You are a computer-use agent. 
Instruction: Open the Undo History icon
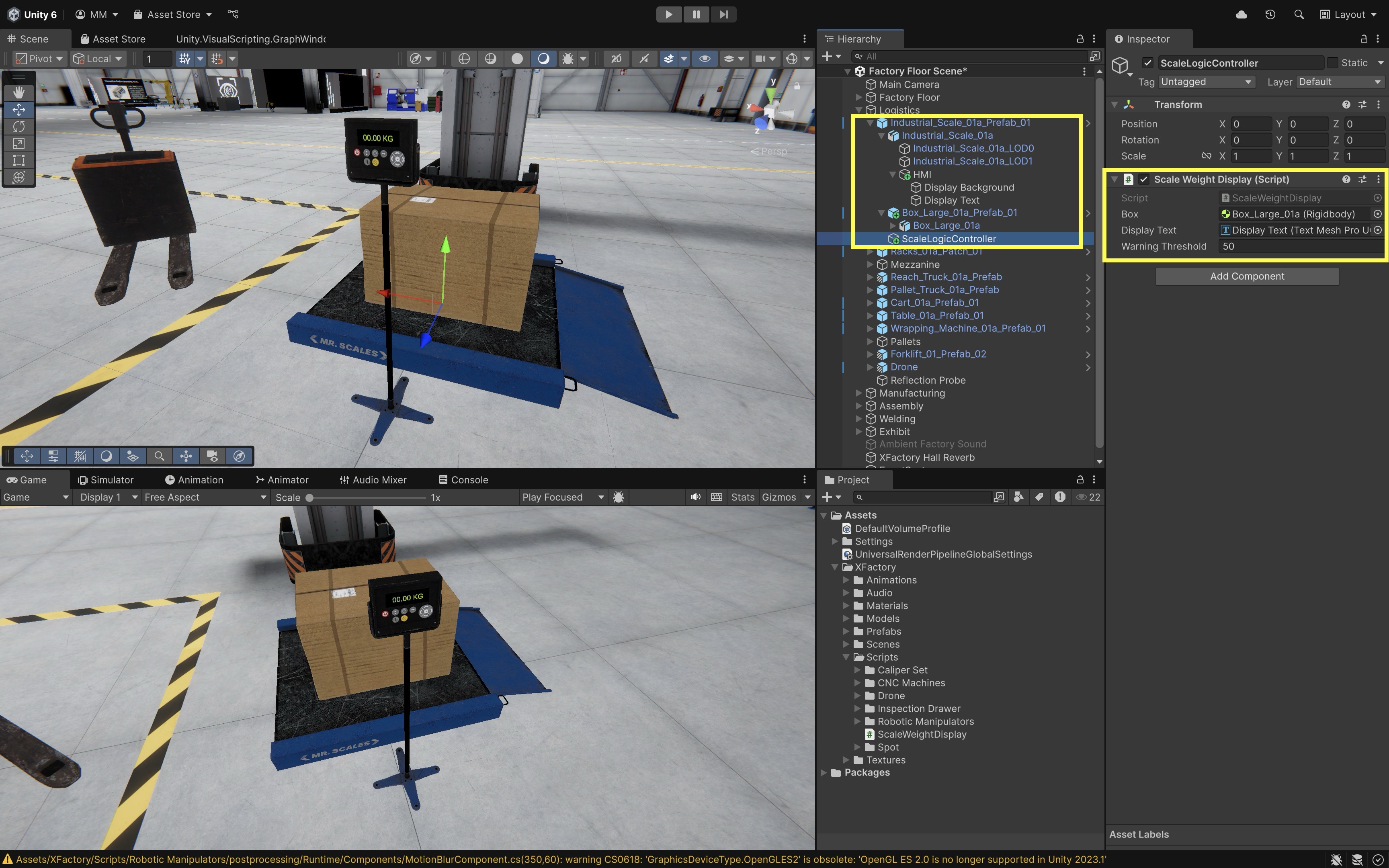click(x=1270, y=14)
